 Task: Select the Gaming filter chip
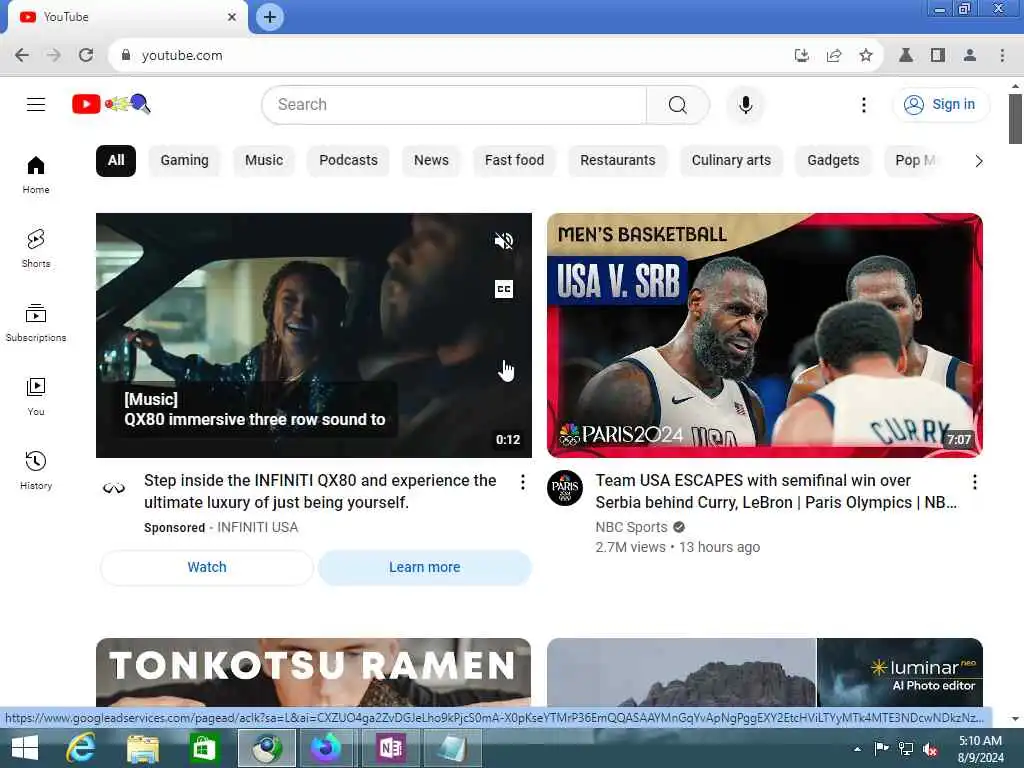185,161
